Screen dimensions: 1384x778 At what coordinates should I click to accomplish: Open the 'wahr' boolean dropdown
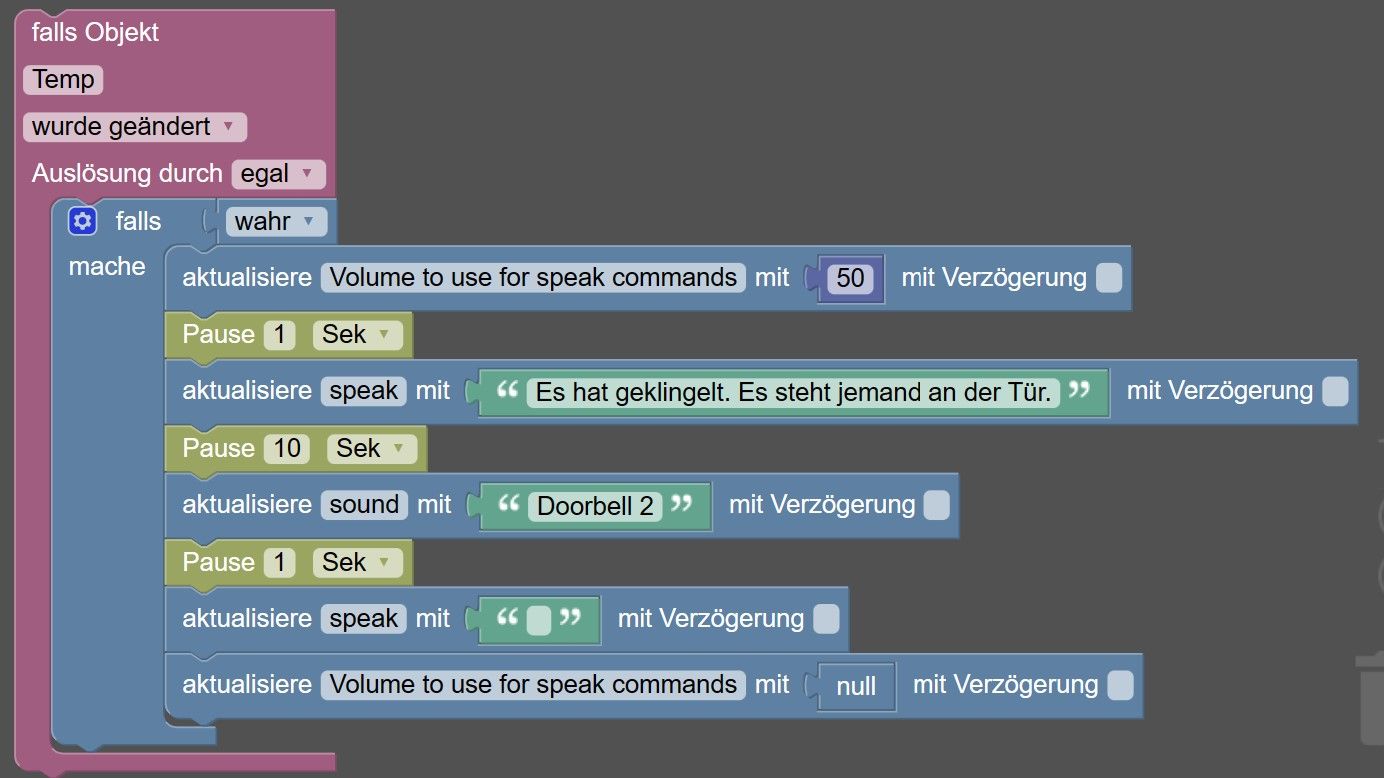tap(276, 221)
